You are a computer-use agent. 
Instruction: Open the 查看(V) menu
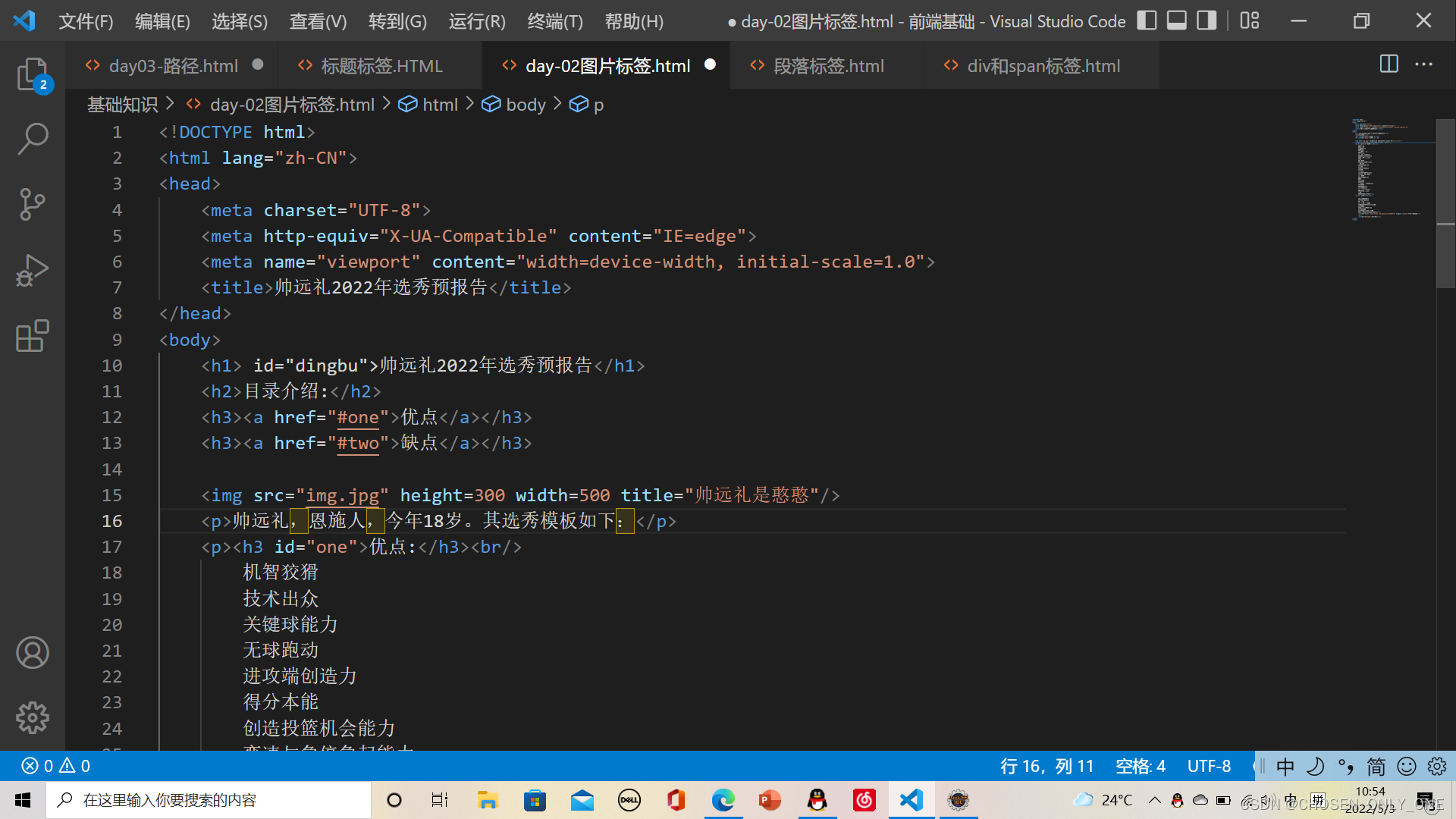[x=318, y=21]
